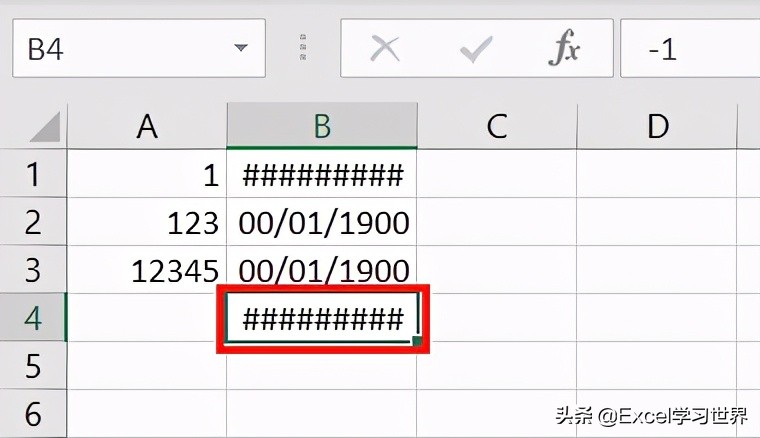760x438 pixels.
Task: Click the formula bar showing -1
Action: tap(690, 48)
